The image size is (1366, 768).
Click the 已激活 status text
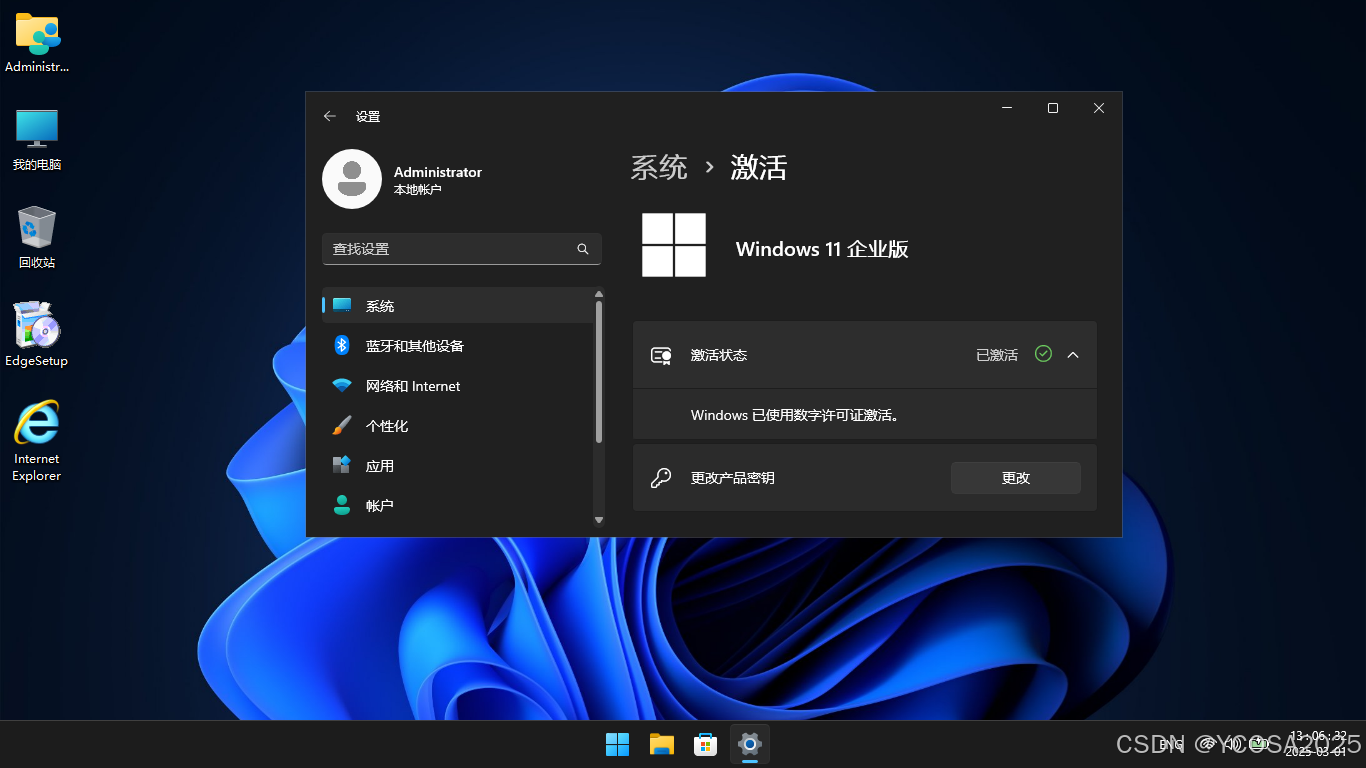(x=997, y=355)
